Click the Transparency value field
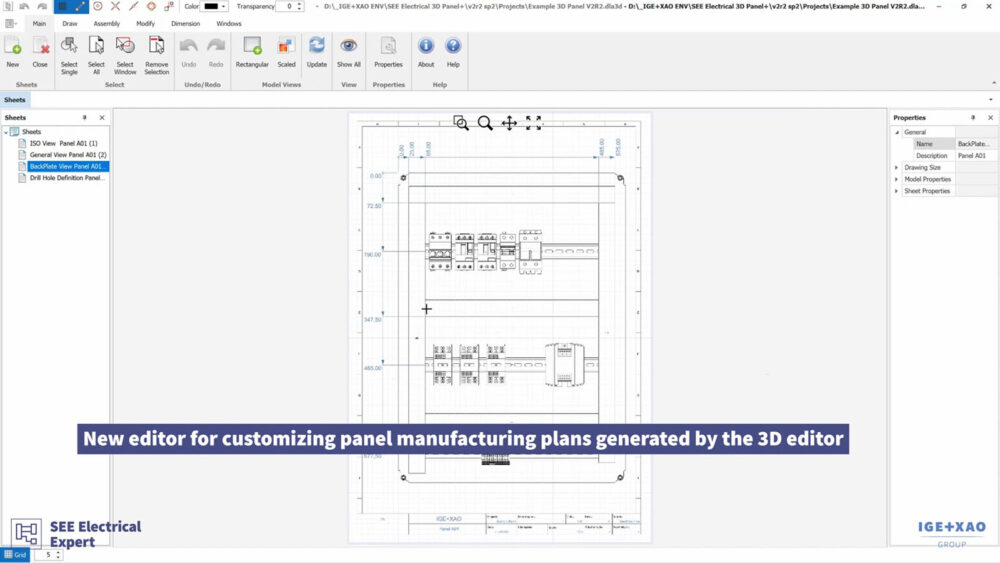The image size is (1000, 563). click(286, 6)
